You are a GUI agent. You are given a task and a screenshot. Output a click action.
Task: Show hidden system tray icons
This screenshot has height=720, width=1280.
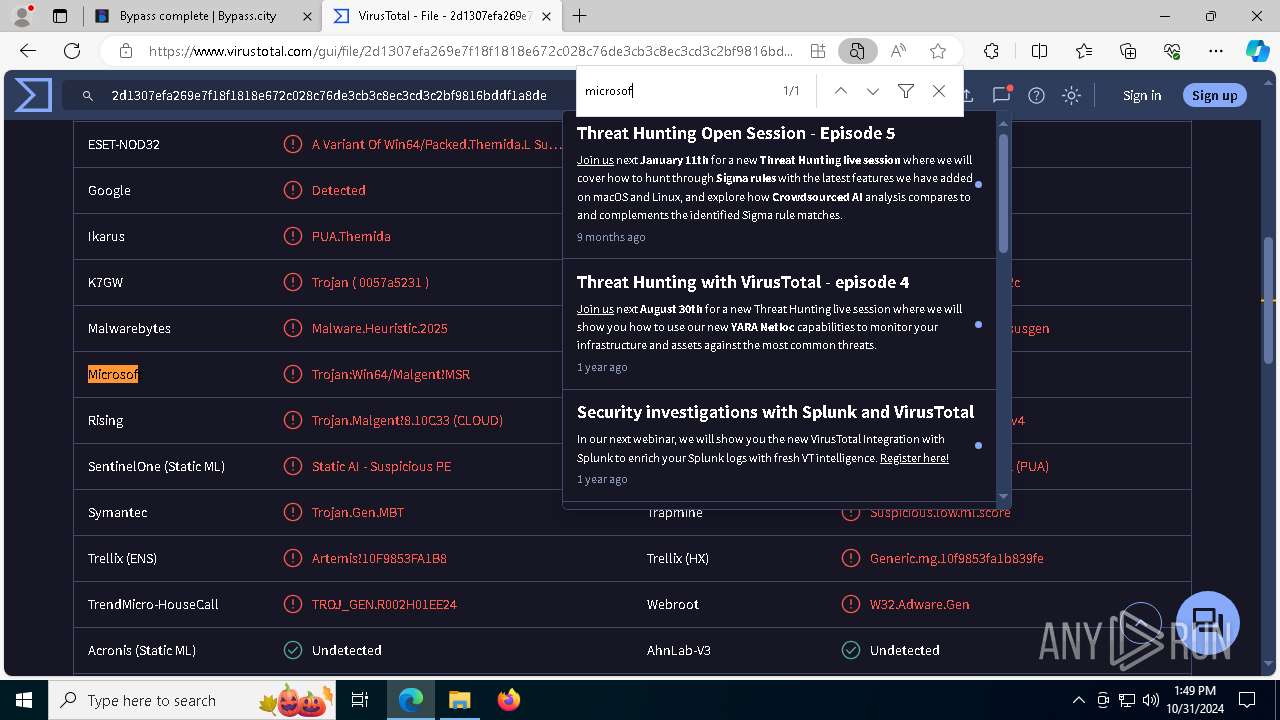[1078, 700]
